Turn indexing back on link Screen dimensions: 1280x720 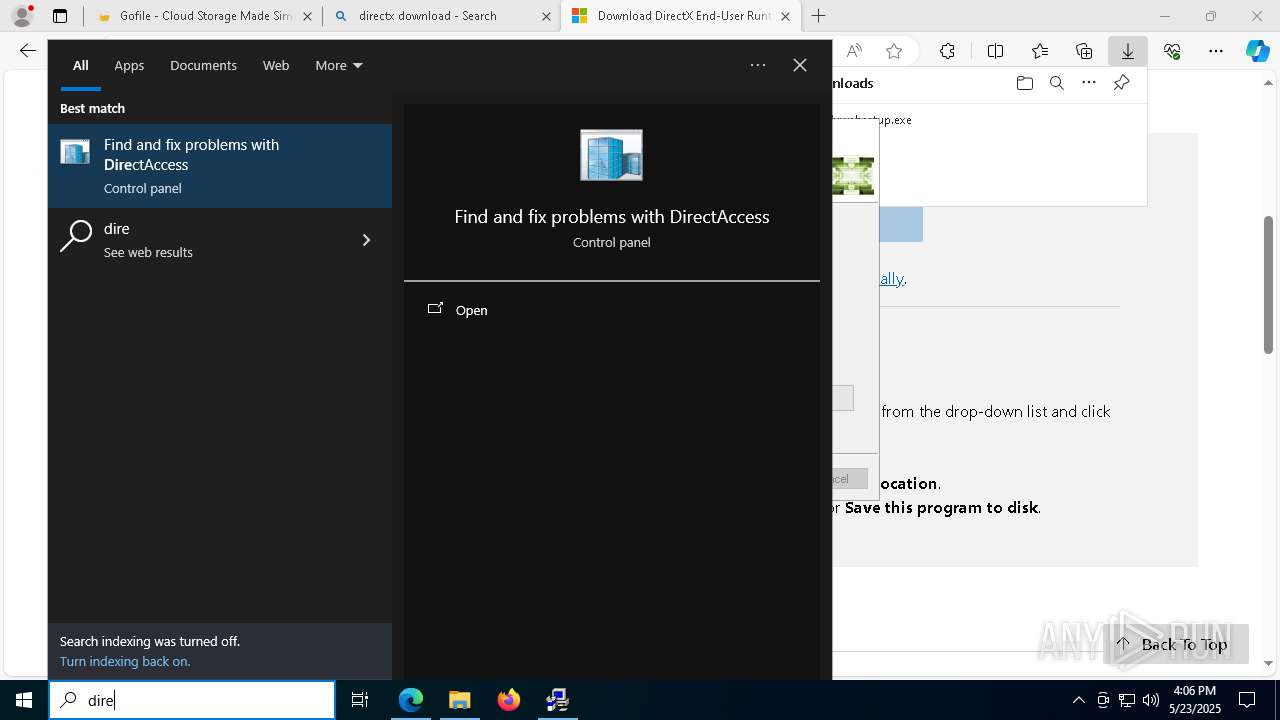[125, 661]
